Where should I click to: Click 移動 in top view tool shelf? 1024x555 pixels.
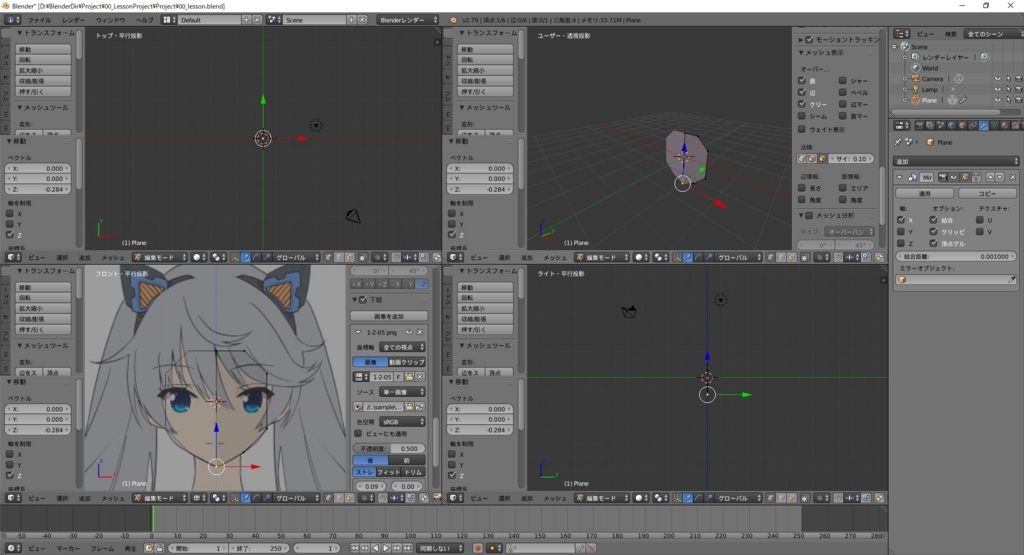point(43,49)
